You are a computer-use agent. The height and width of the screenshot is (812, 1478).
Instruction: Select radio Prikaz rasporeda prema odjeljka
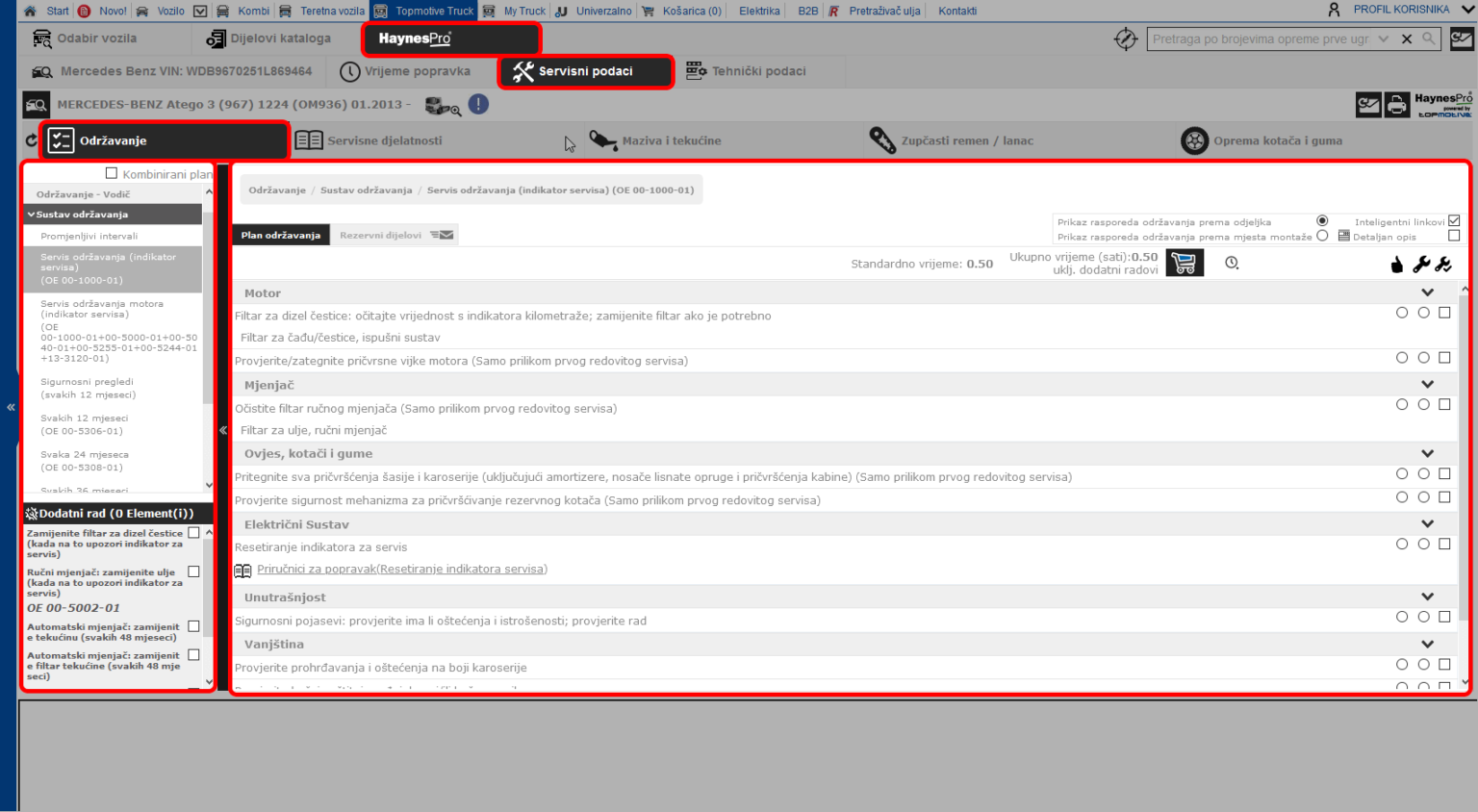1322,220
